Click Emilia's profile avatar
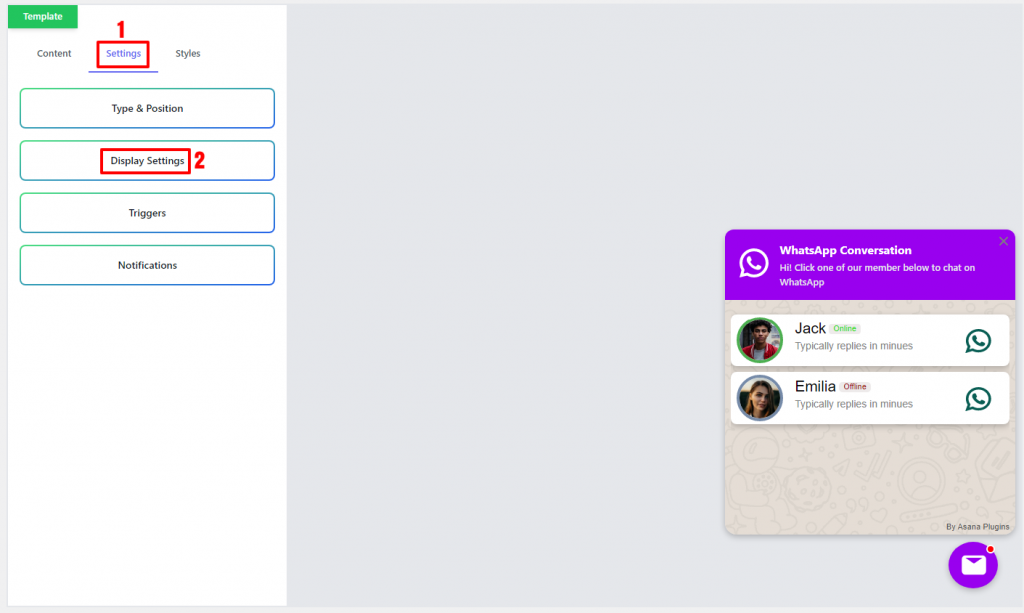 [x=759, y=398]
